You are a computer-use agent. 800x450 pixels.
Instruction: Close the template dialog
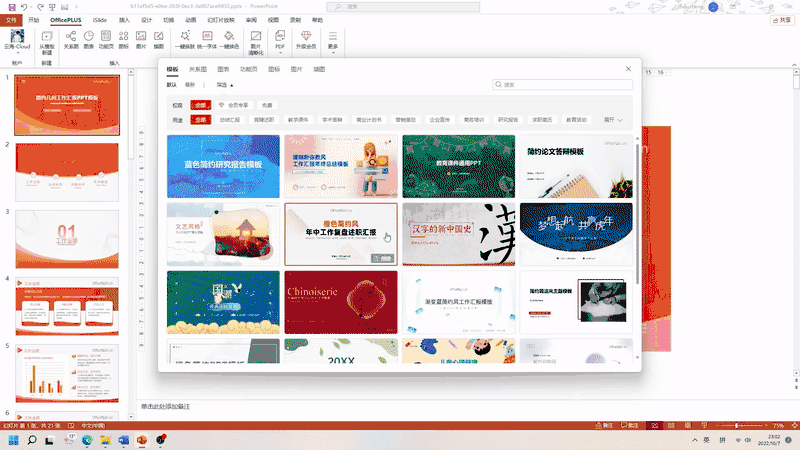(628, 69)
